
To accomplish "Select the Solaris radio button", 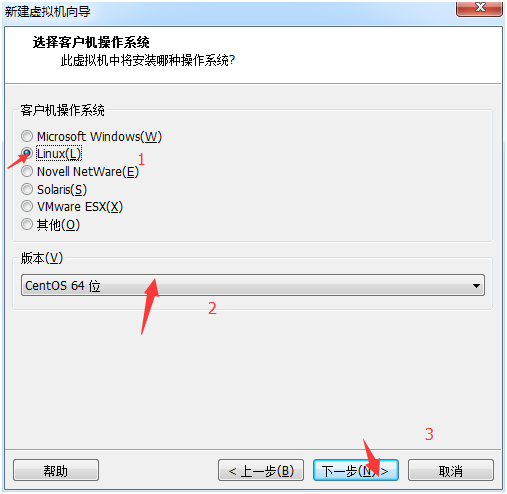I will 27,189.
